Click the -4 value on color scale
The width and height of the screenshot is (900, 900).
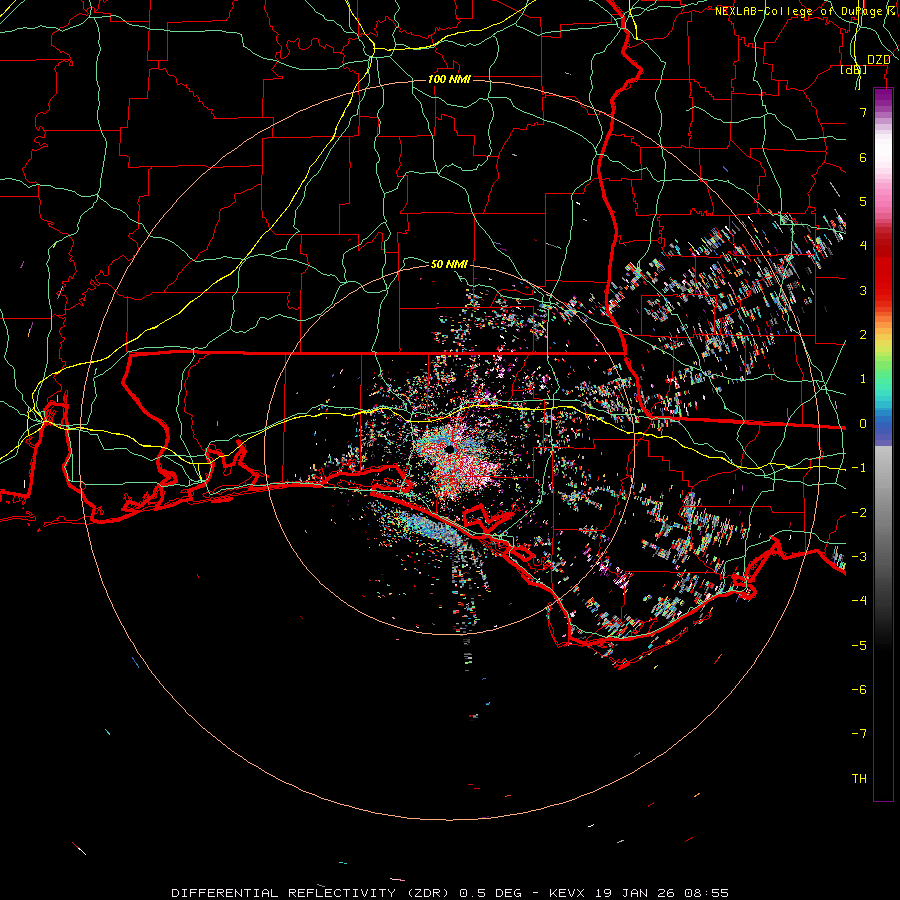pos(859,601)
